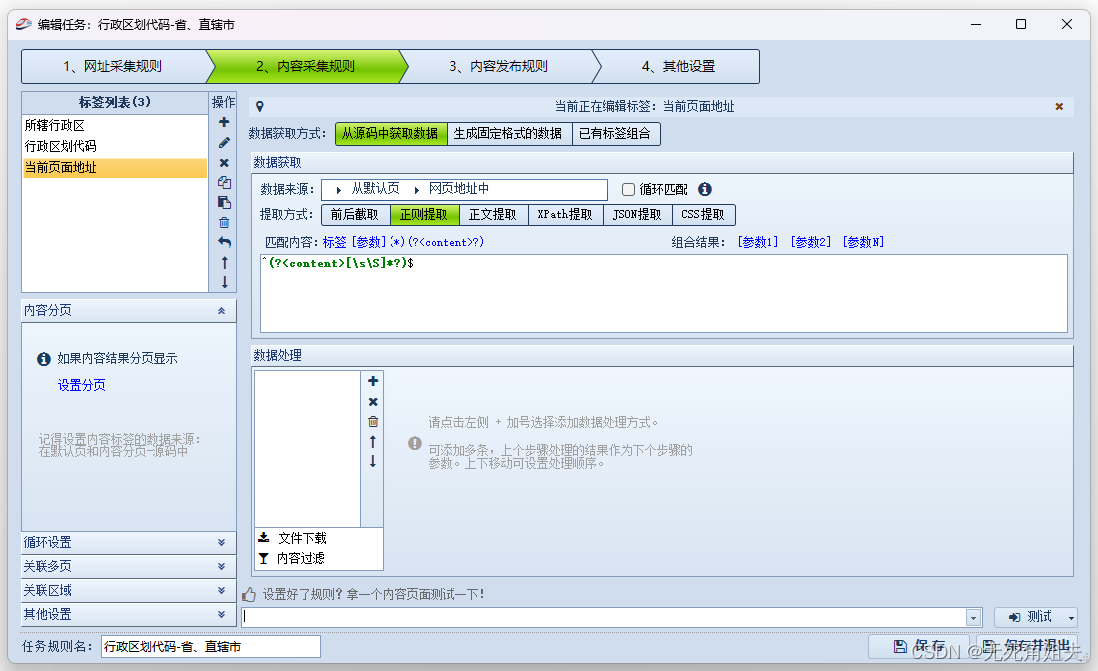This screenshot has height=671, width=1098.
Task: Delete selected tag with the X icon
Action: 224,163
